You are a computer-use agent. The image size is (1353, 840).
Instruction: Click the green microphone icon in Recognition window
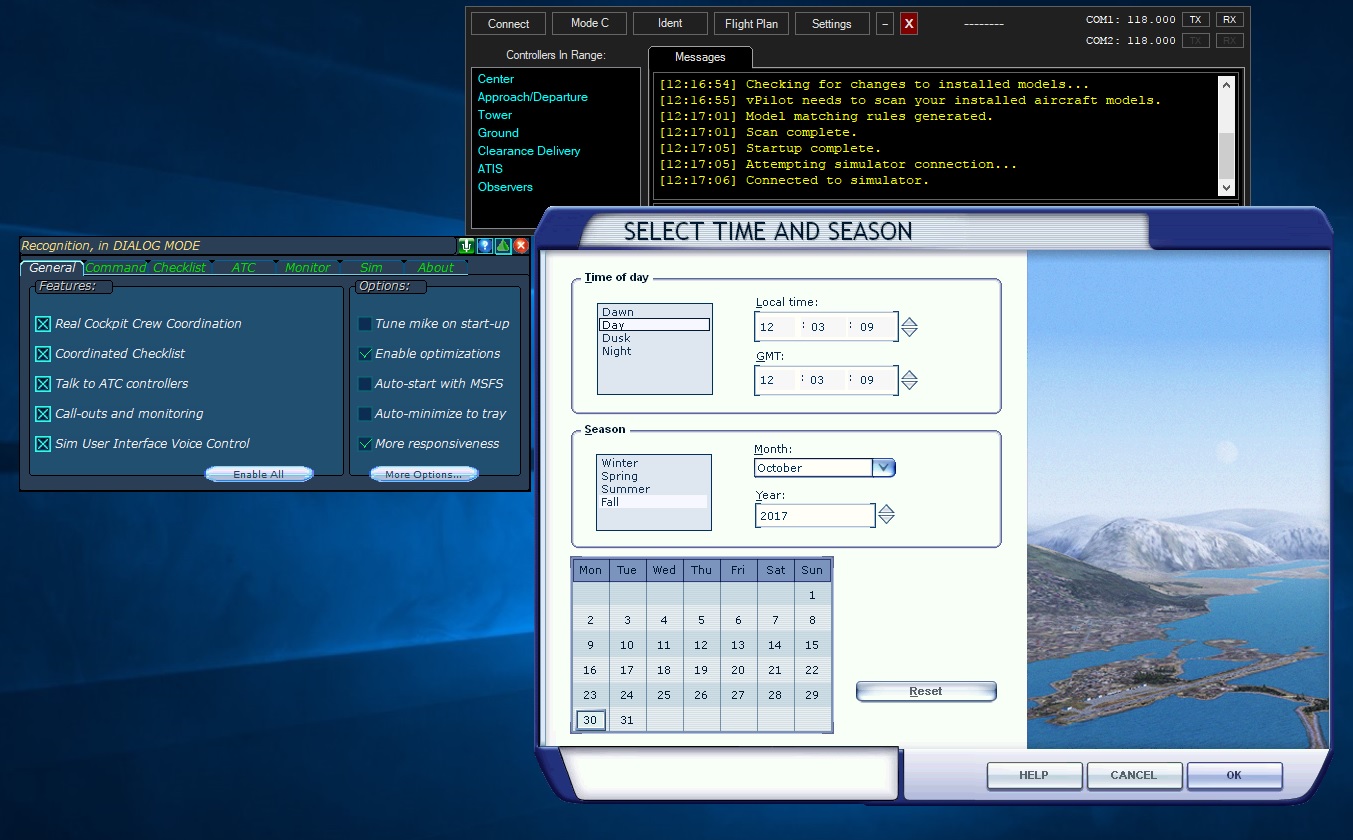point(466,246)
